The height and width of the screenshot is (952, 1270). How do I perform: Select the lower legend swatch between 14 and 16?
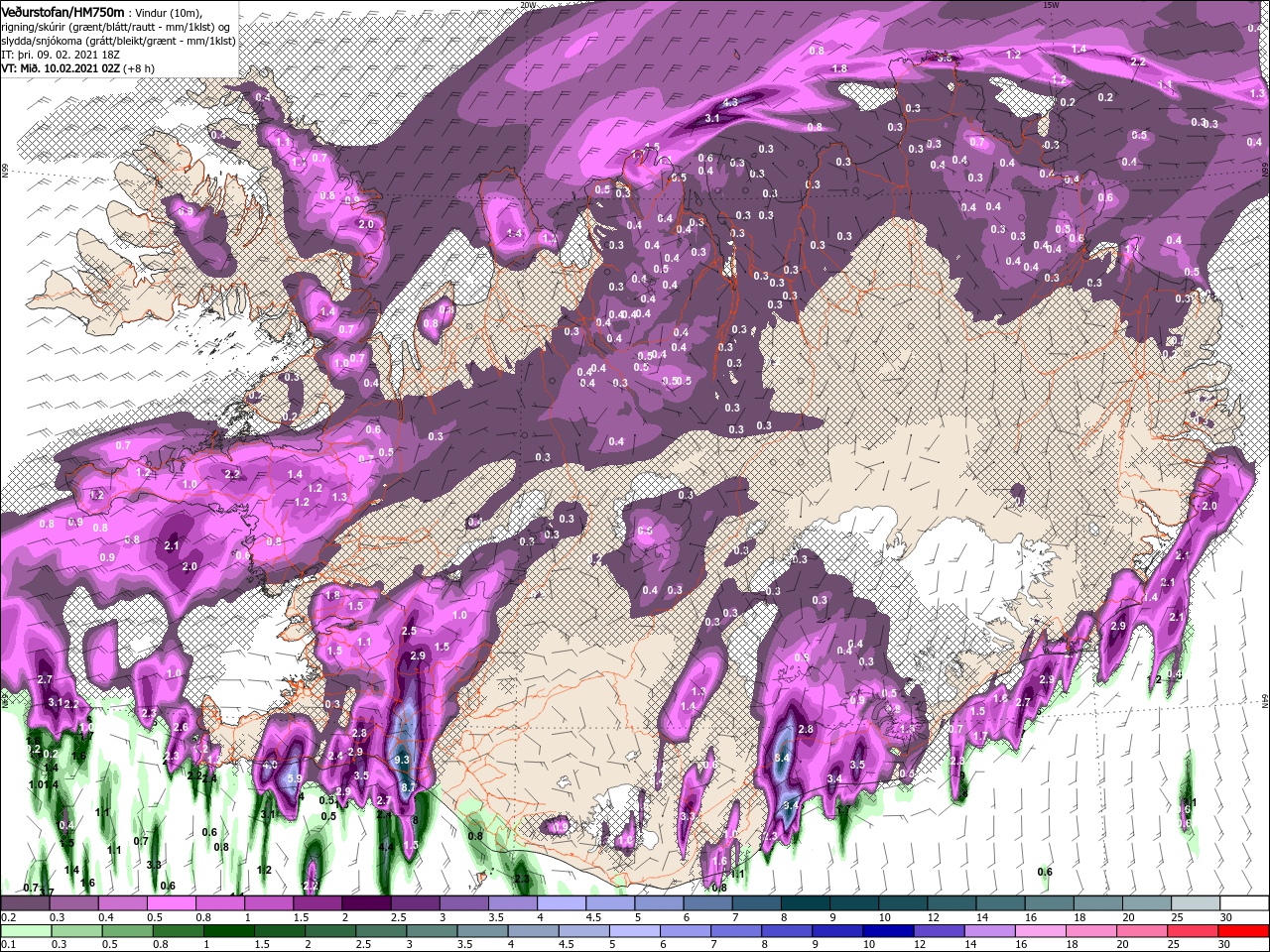[x=990, y=931]
